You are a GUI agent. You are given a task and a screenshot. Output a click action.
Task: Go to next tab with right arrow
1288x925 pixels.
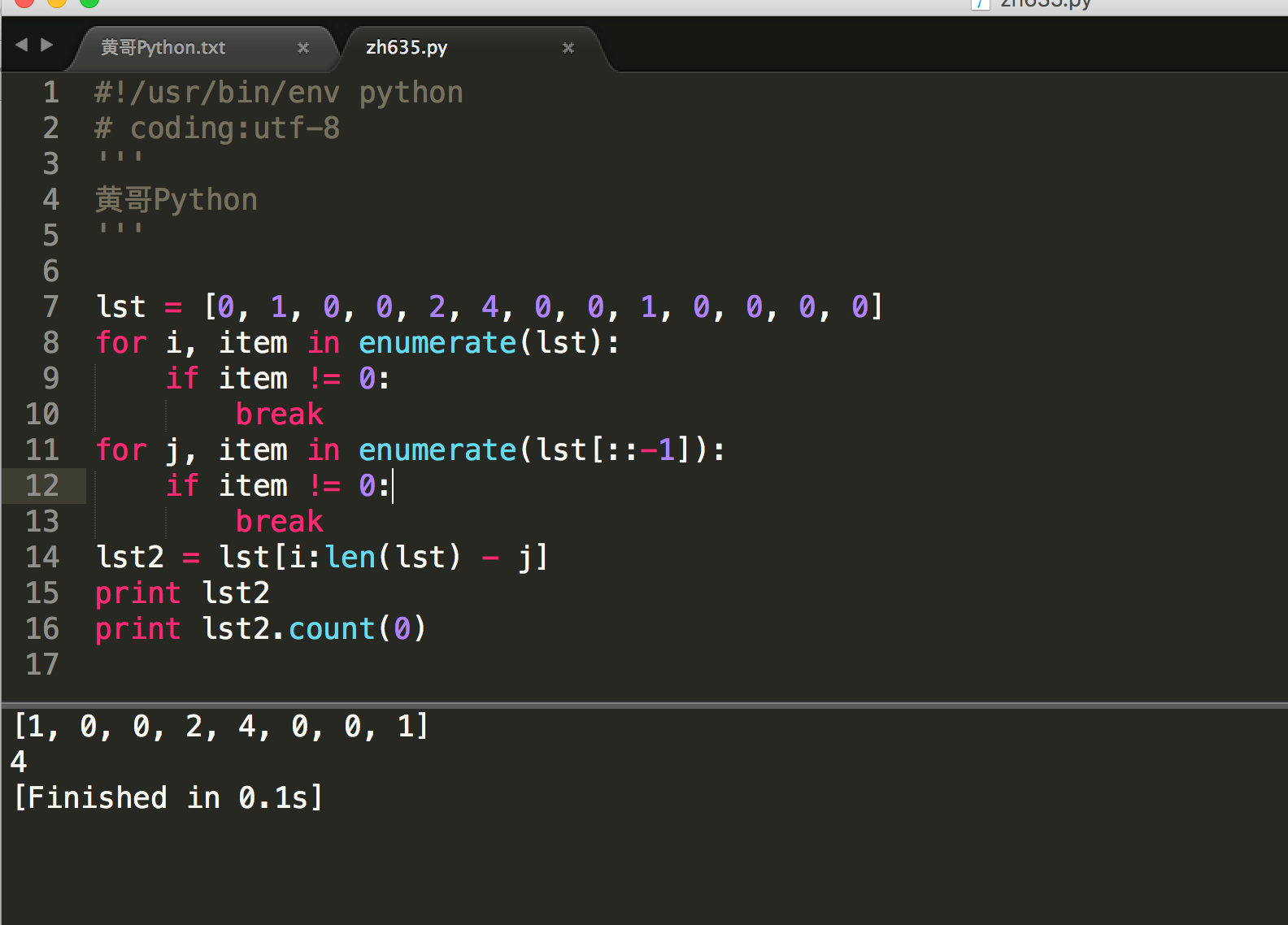click(x=47, y=45)
